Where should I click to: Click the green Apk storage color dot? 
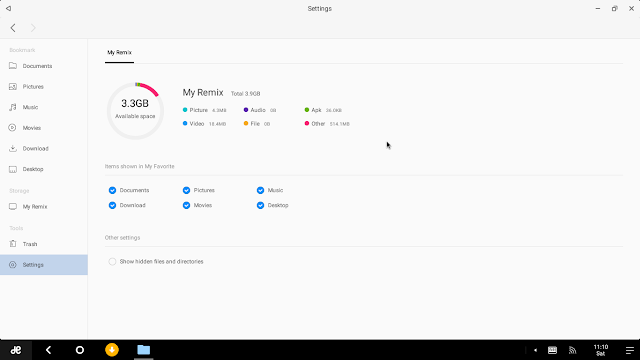coord(307,110)
